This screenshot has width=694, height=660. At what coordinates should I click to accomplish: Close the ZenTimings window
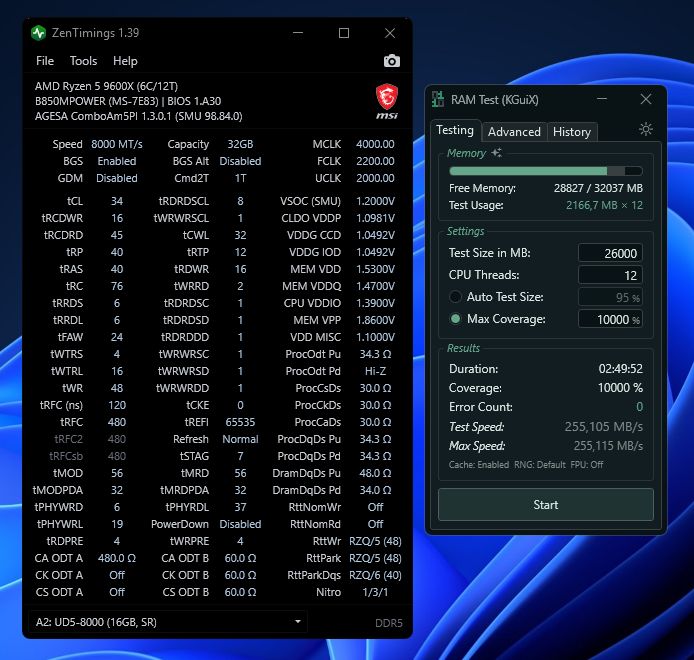coord(390,33)
